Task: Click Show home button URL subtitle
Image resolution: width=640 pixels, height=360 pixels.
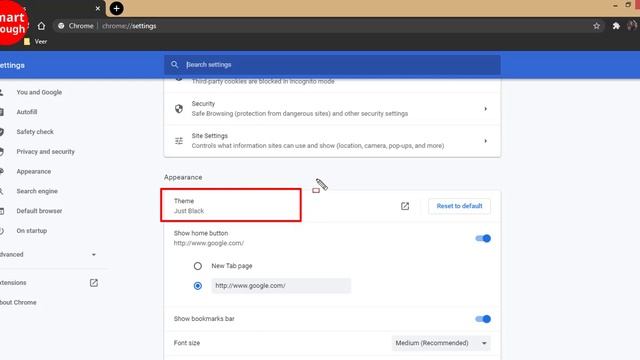Action: click(209, 243)
